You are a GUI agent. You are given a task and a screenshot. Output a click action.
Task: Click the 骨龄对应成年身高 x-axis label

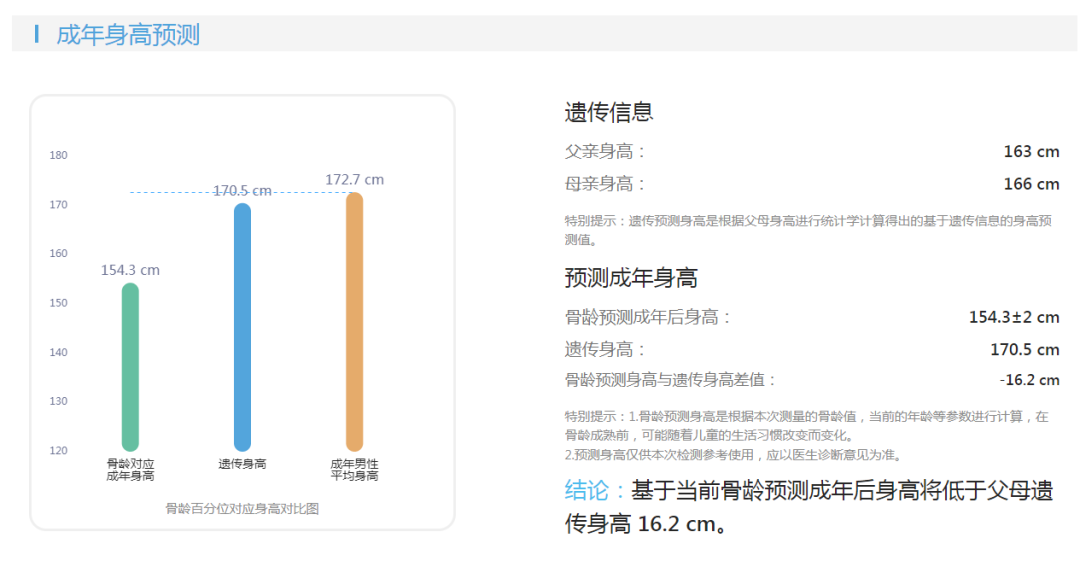tap(130, 470)
